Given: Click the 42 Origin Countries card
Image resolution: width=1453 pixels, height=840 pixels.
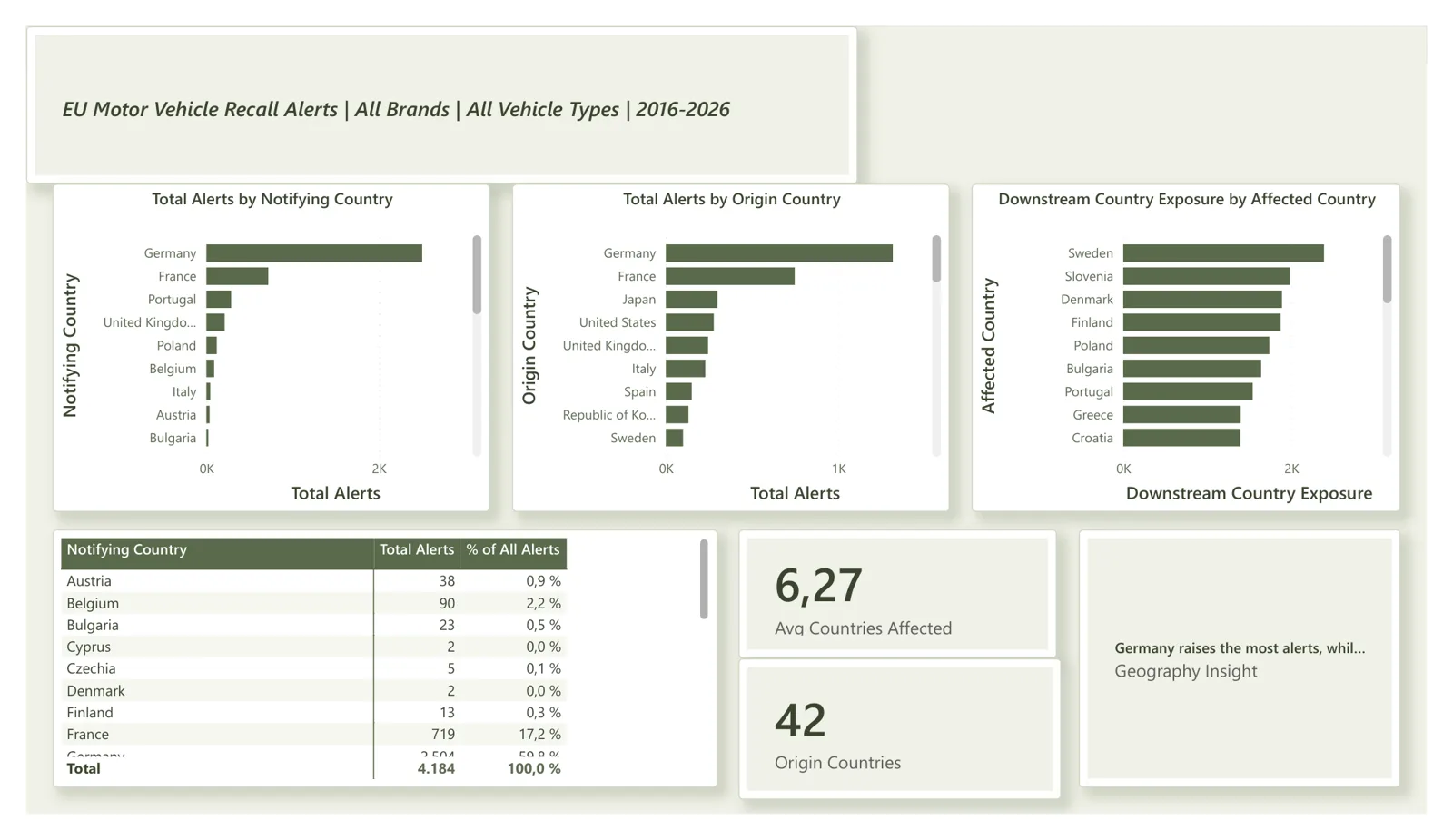Looking at the screenshot, I should (899, 729).
